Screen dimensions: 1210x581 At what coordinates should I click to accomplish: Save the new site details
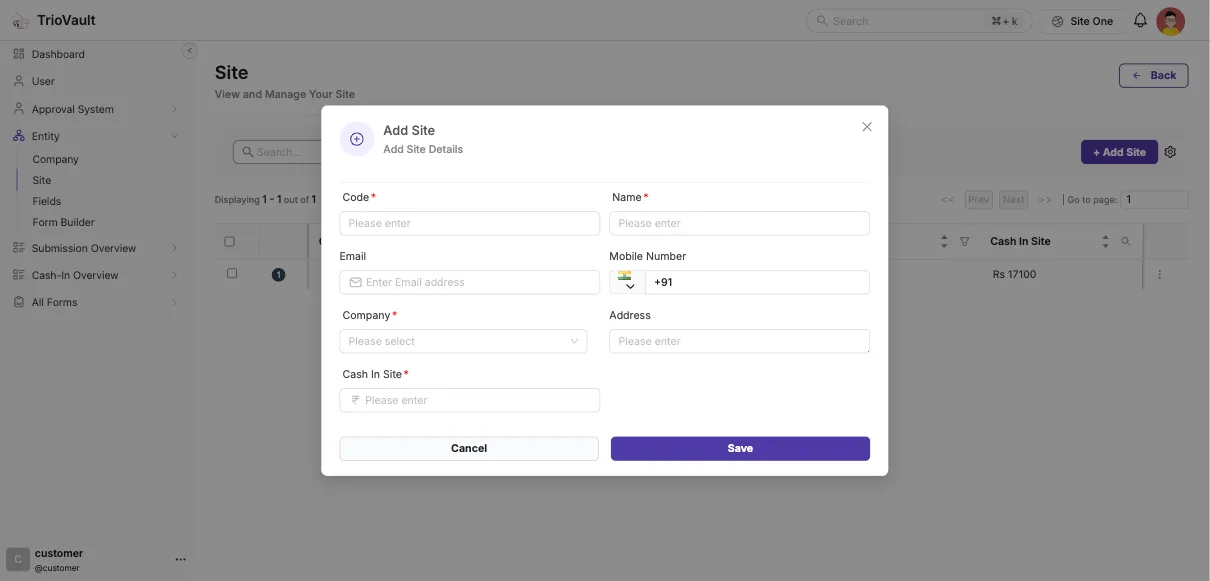(x=739, y=448)
